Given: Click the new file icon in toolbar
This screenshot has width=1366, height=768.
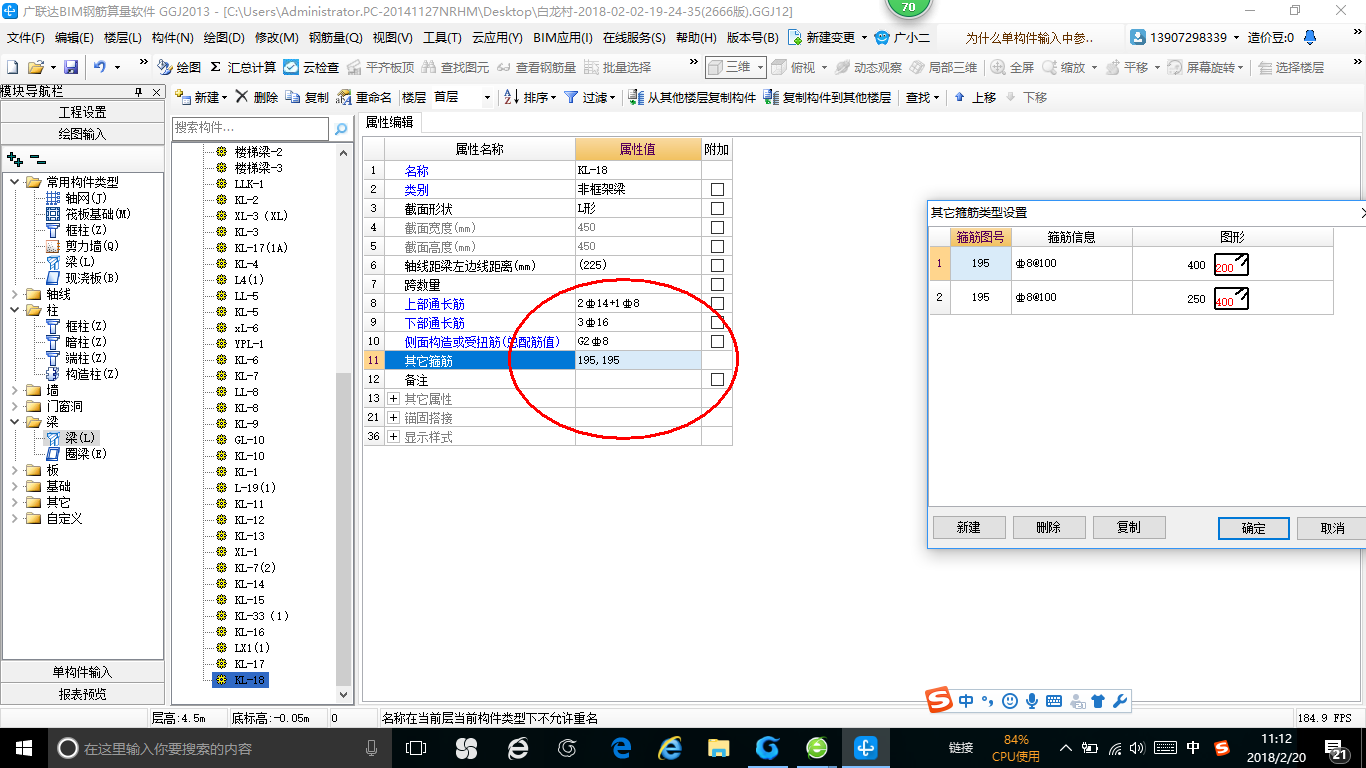Looking at the screenshot, I should 12,67.
